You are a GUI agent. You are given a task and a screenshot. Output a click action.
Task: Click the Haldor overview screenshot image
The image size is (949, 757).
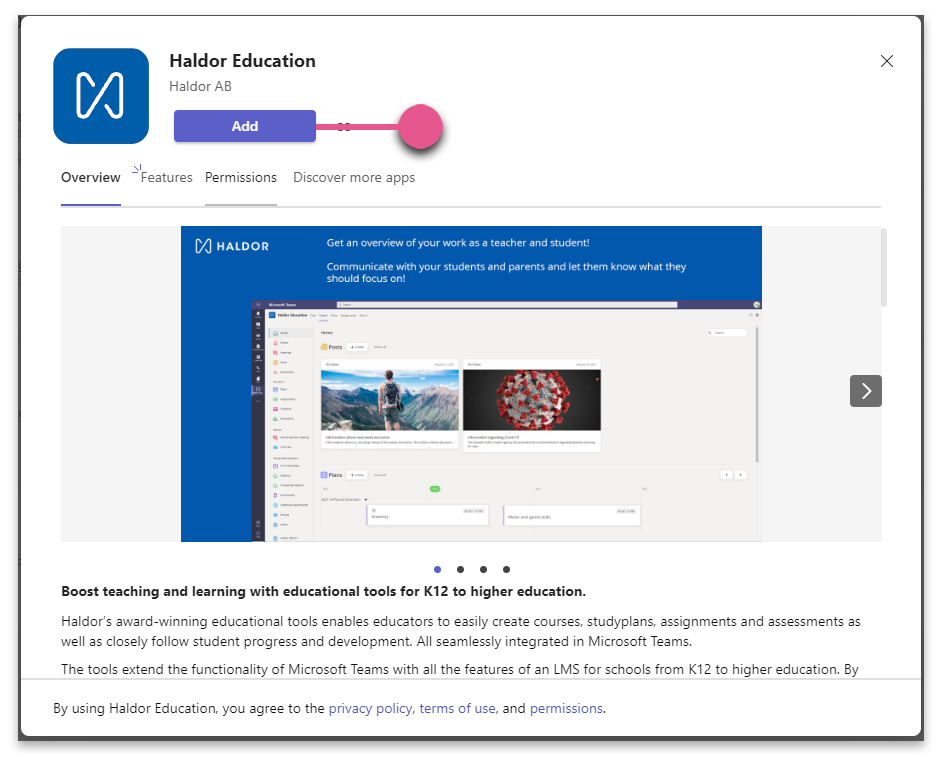click(x=471, y=384)
